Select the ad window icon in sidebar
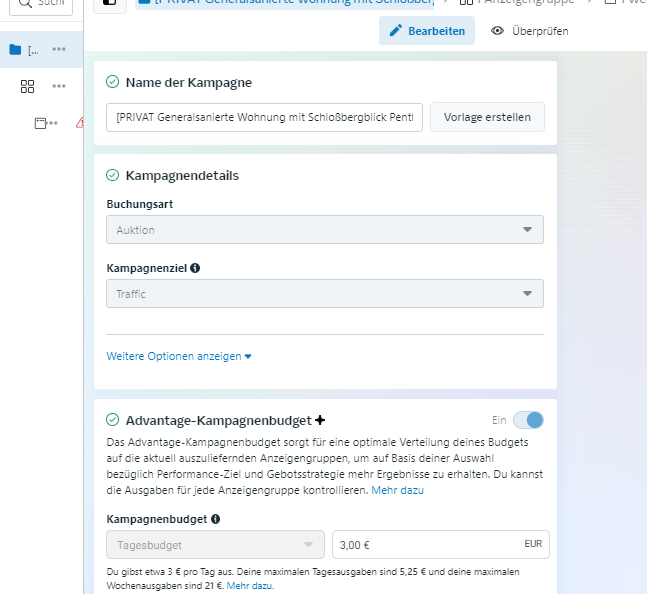This screenshot has height=594, width=647. tap(40, 123)
